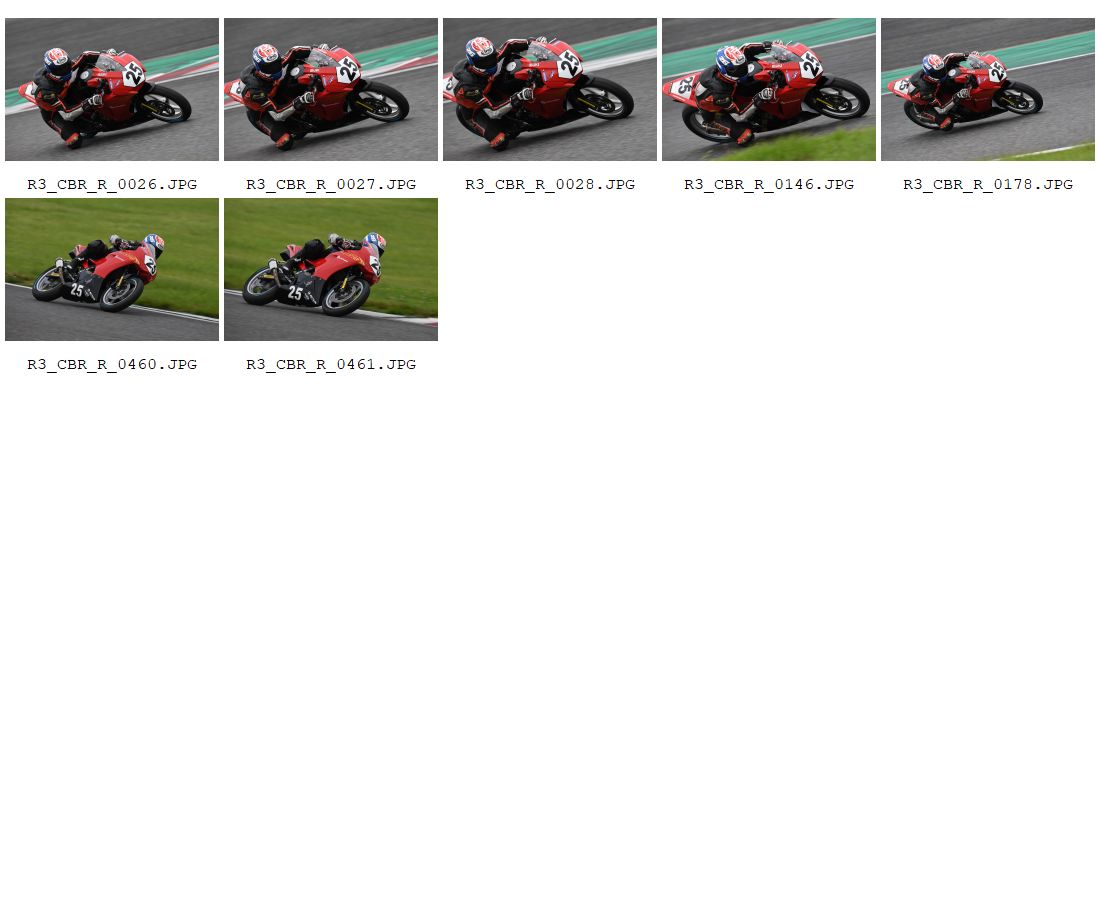Viewport: 1100px width, 900px height.
Task: Click the rider's helmet in R3_CBR_R_0028 photo
Action: [481, 54]
